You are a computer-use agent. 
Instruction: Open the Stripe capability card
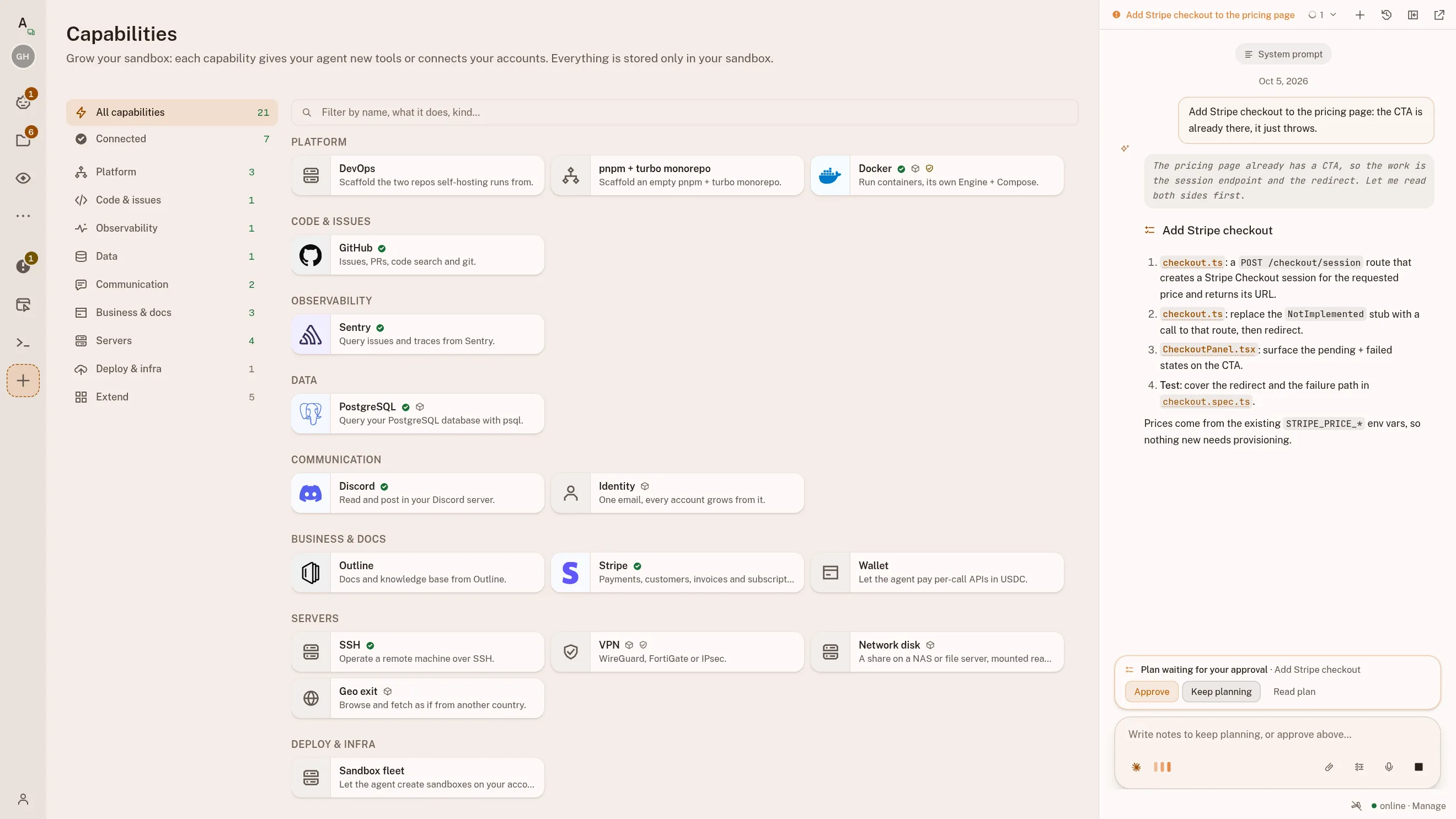point(677,572)
